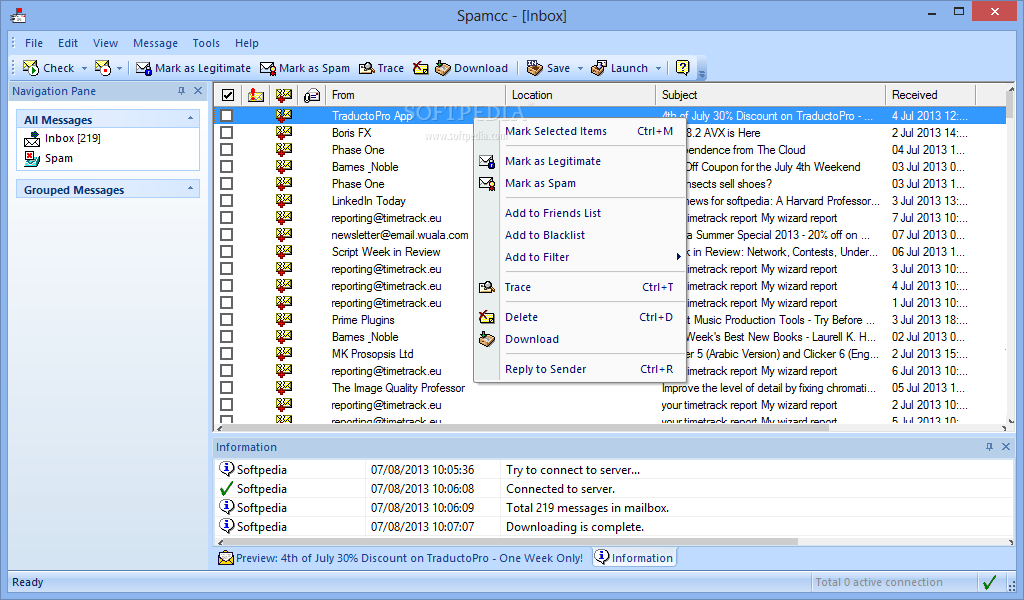Screen dimensions: 1024x600
Task: Close the Navigation Pane
Action: point(198,91)
